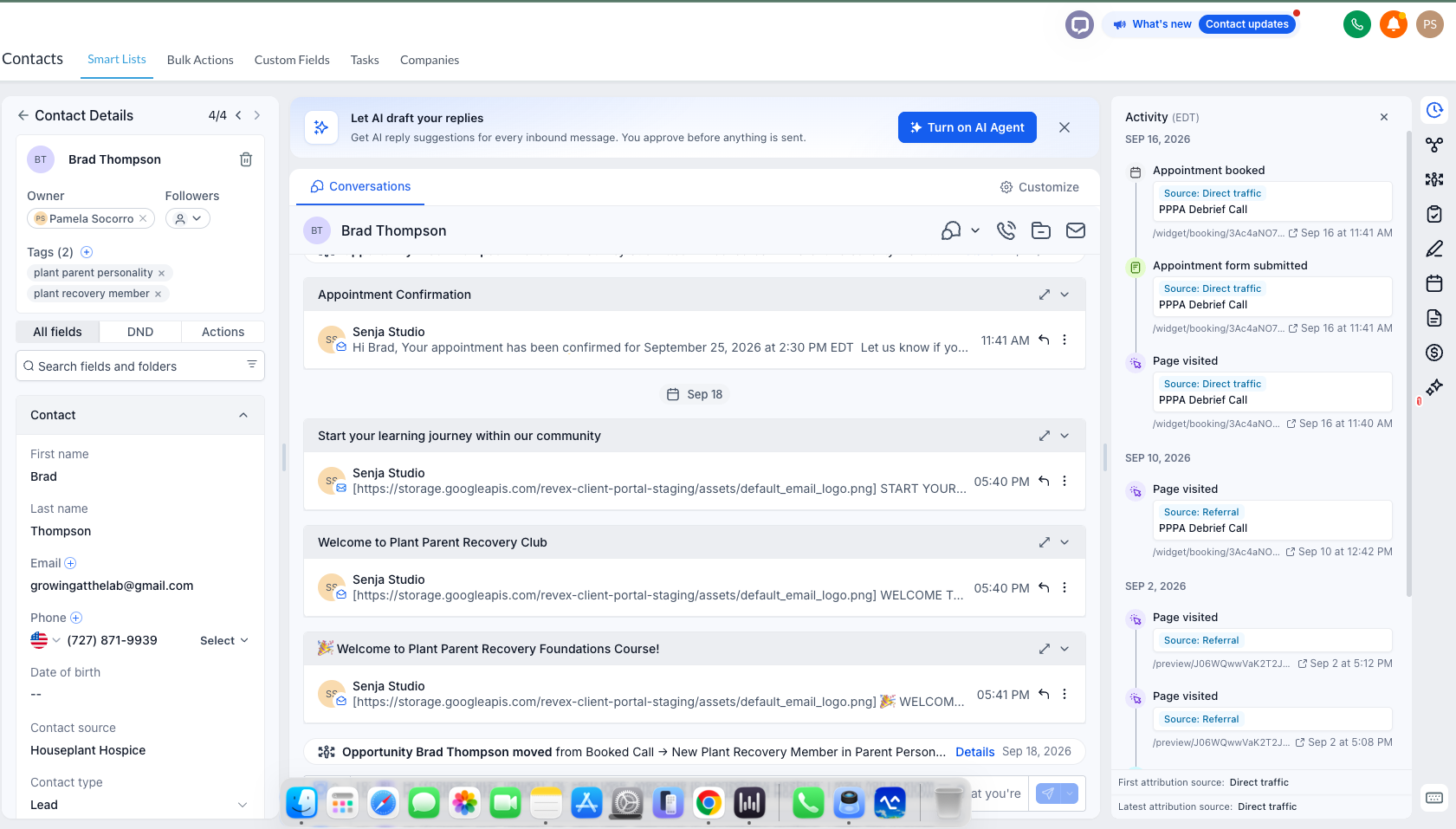
Task: Collapse the Appointment Confirmation thread
Action: [x=1064, y=295]
